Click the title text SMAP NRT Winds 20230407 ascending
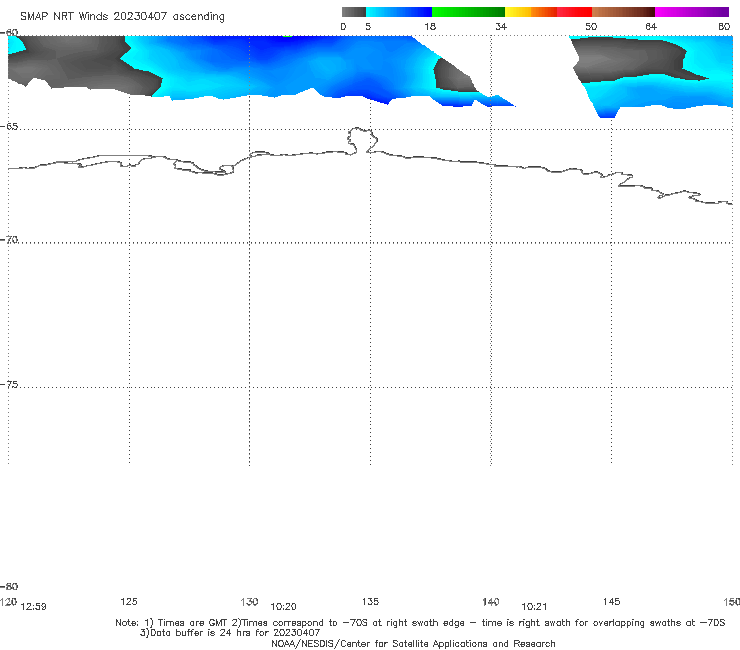 (x=122, y=17)
